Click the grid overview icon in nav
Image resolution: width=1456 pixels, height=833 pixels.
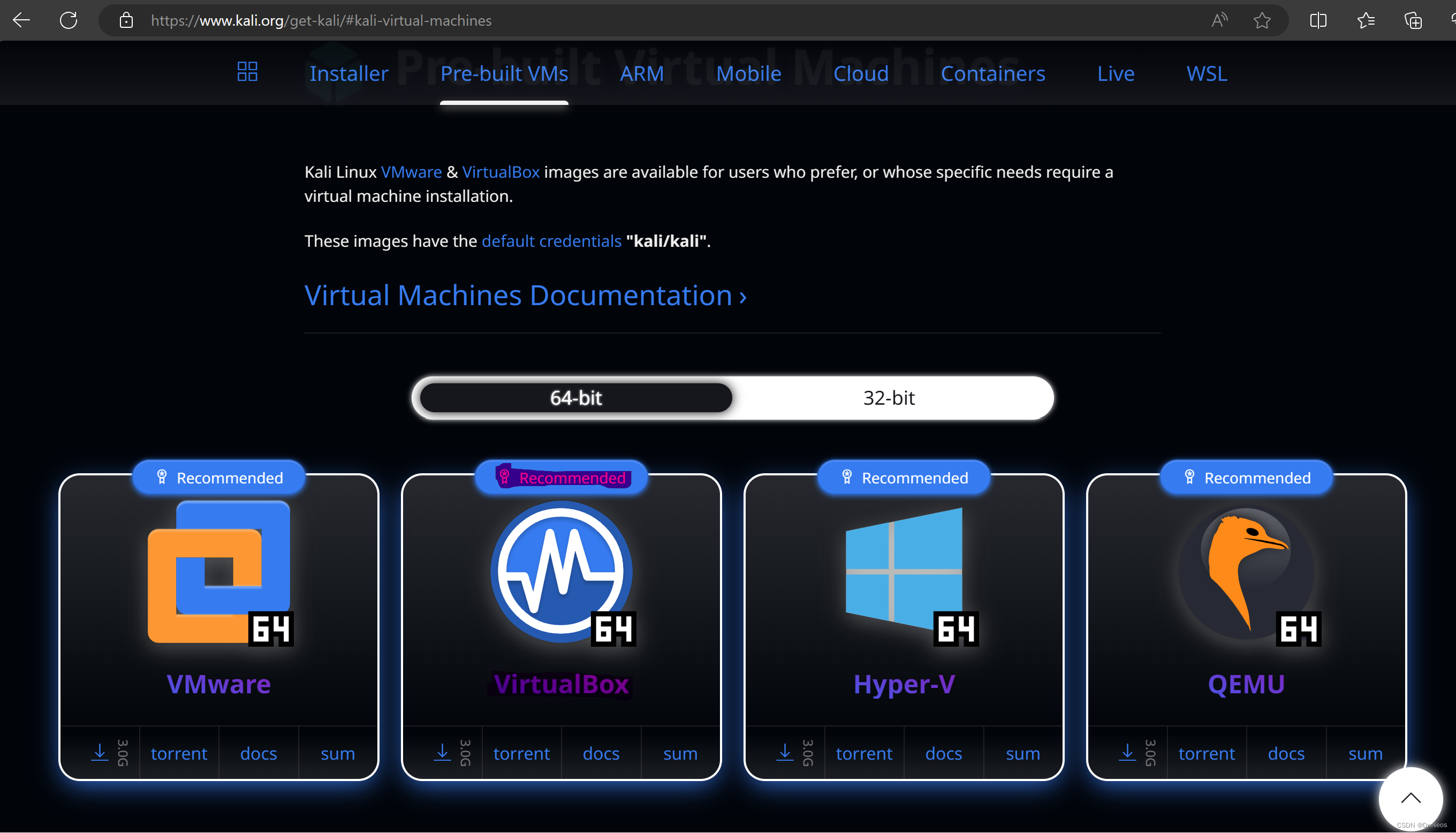point(247,72)
